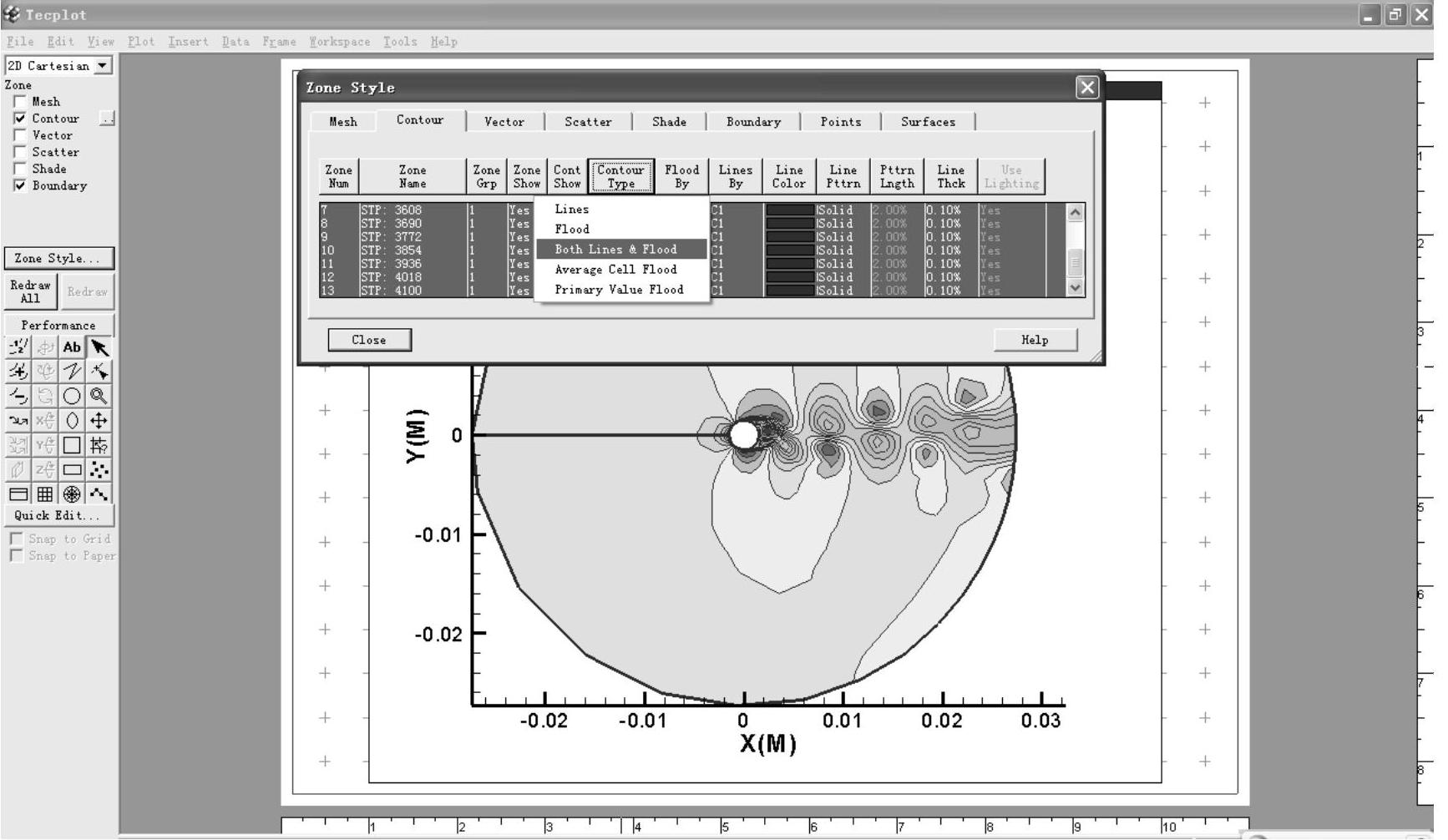The width and height of the screenshot is (1448, 840).
Task: Click the Contour Type column header button
Action: click(620, 176)
